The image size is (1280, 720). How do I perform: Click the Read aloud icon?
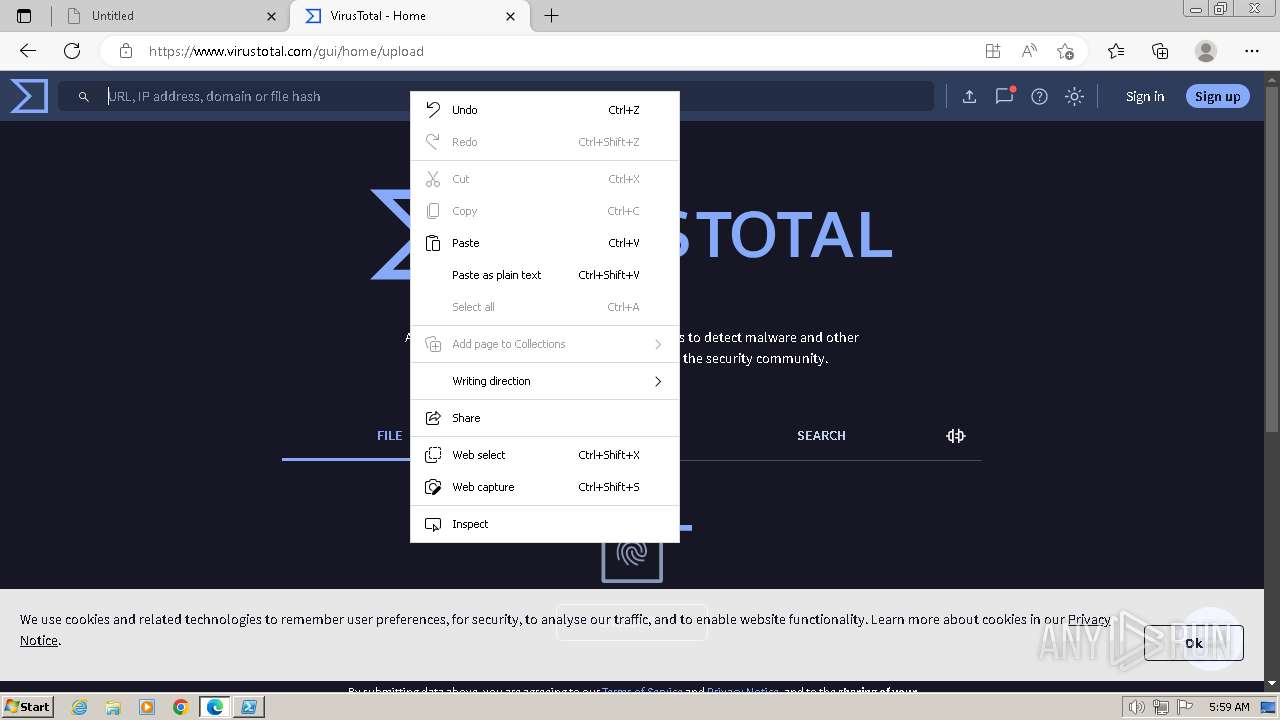tap(1028, 51)
